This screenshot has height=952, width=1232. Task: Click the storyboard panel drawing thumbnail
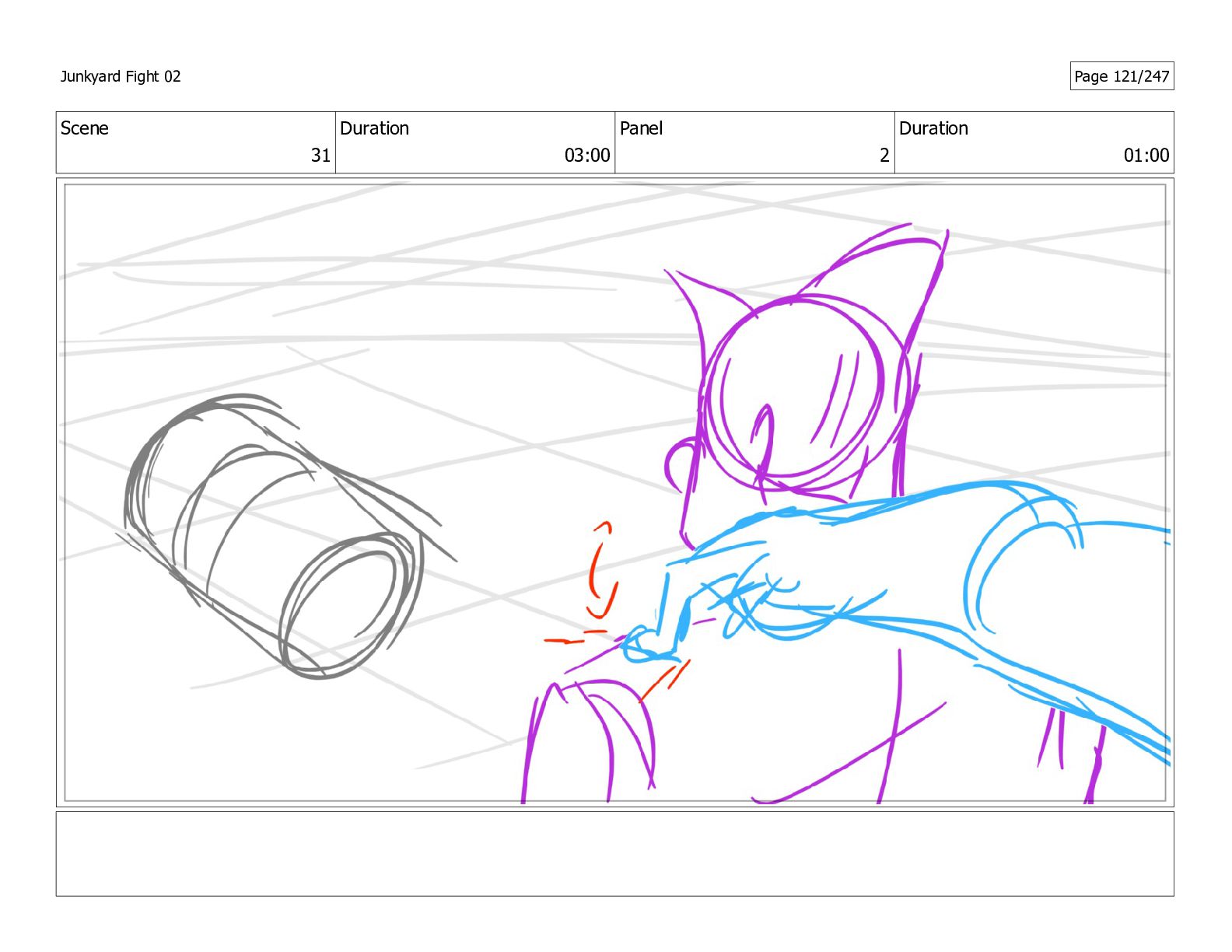click(614, 492)
